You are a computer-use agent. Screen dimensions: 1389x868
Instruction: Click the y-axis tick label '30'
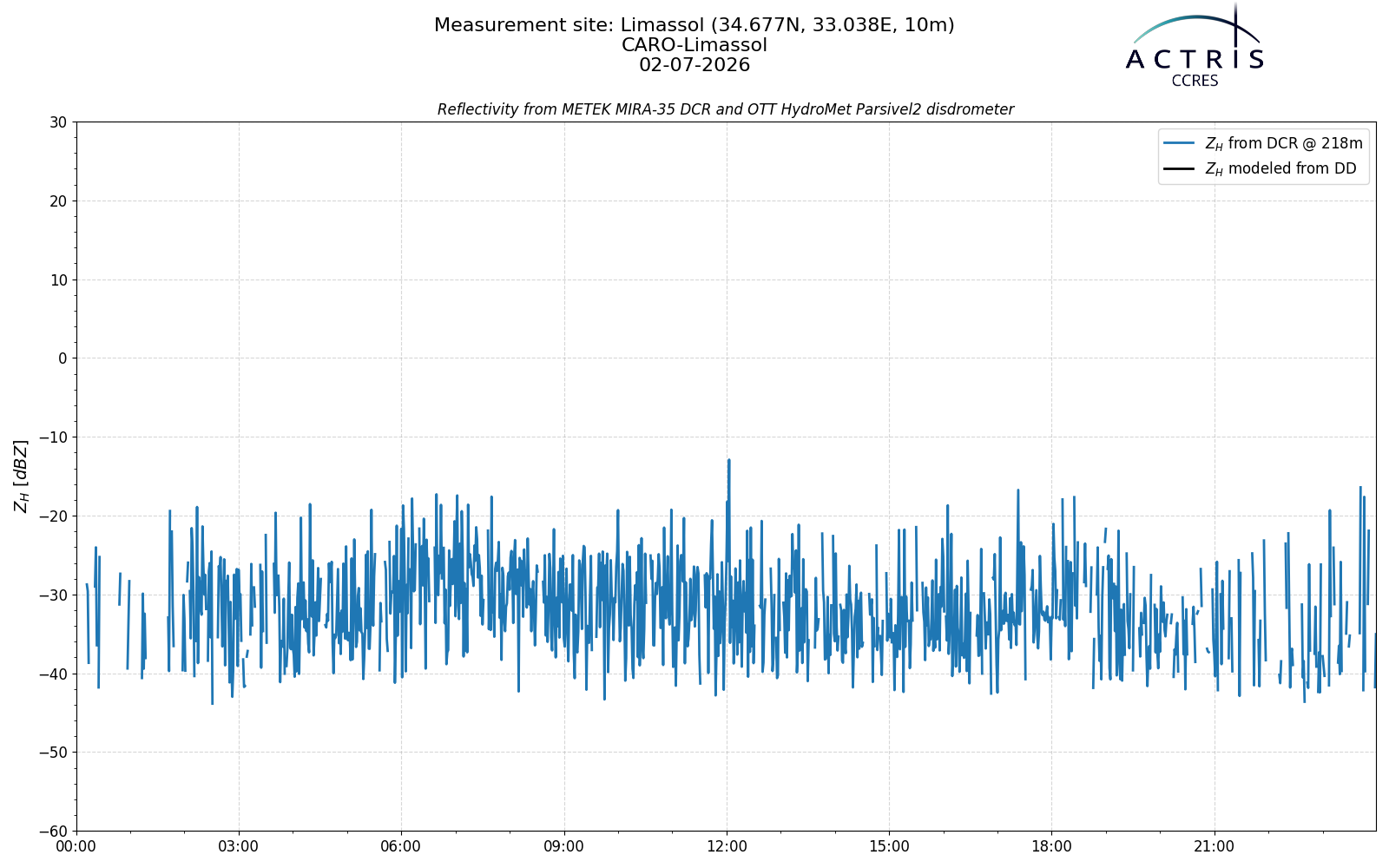tap(58, 122)
